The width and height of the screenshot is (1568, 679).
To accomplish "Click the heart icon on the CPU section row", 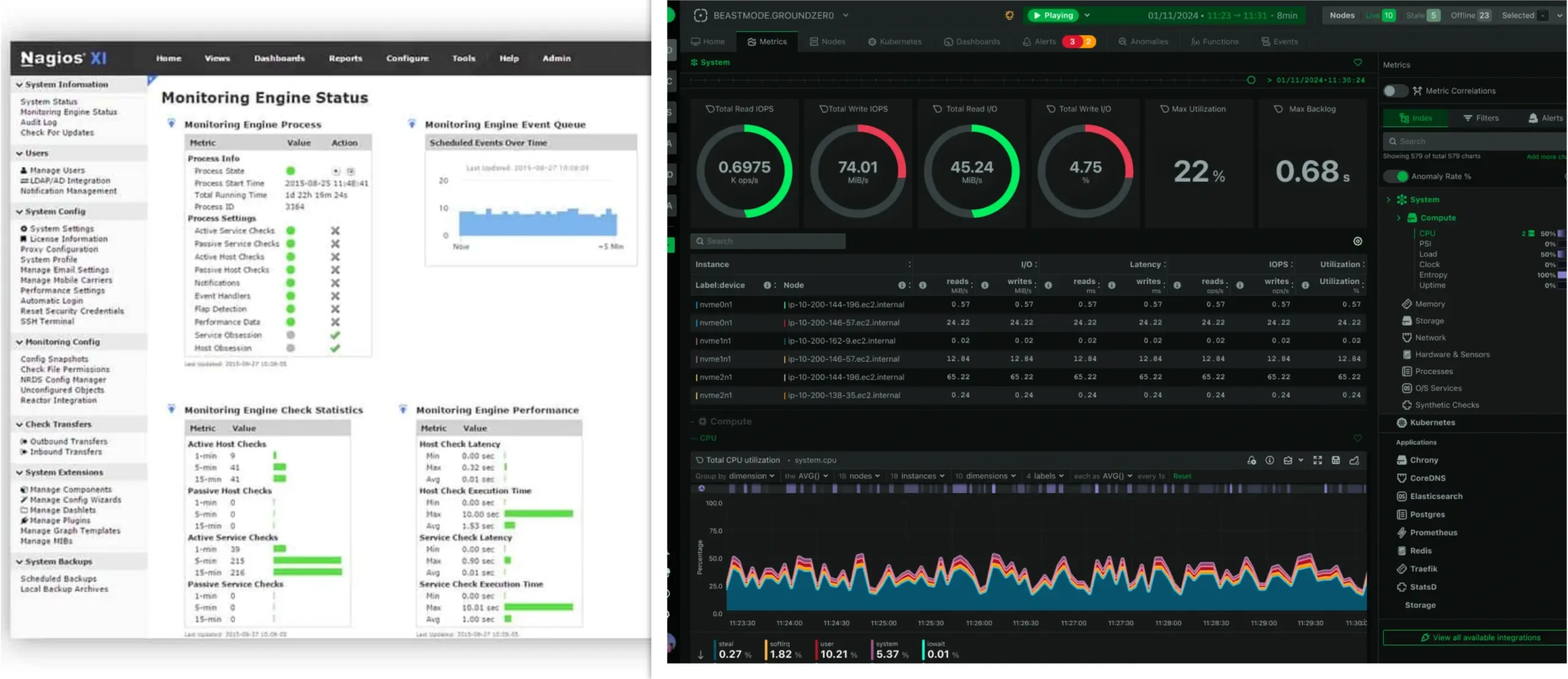I will click(x=1358, y=438).
